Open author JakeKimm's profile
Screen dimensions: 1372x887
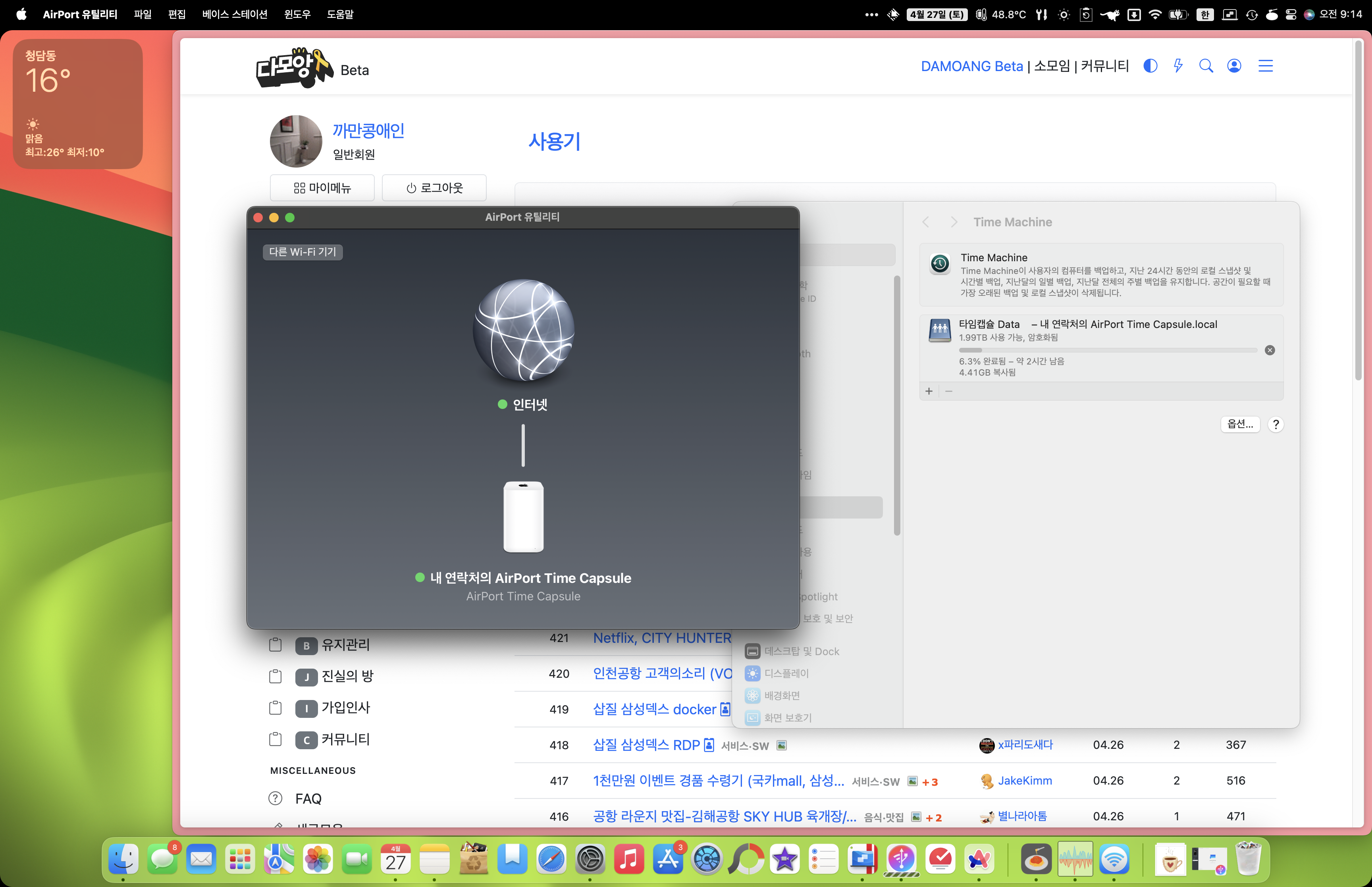[1025, 781]
